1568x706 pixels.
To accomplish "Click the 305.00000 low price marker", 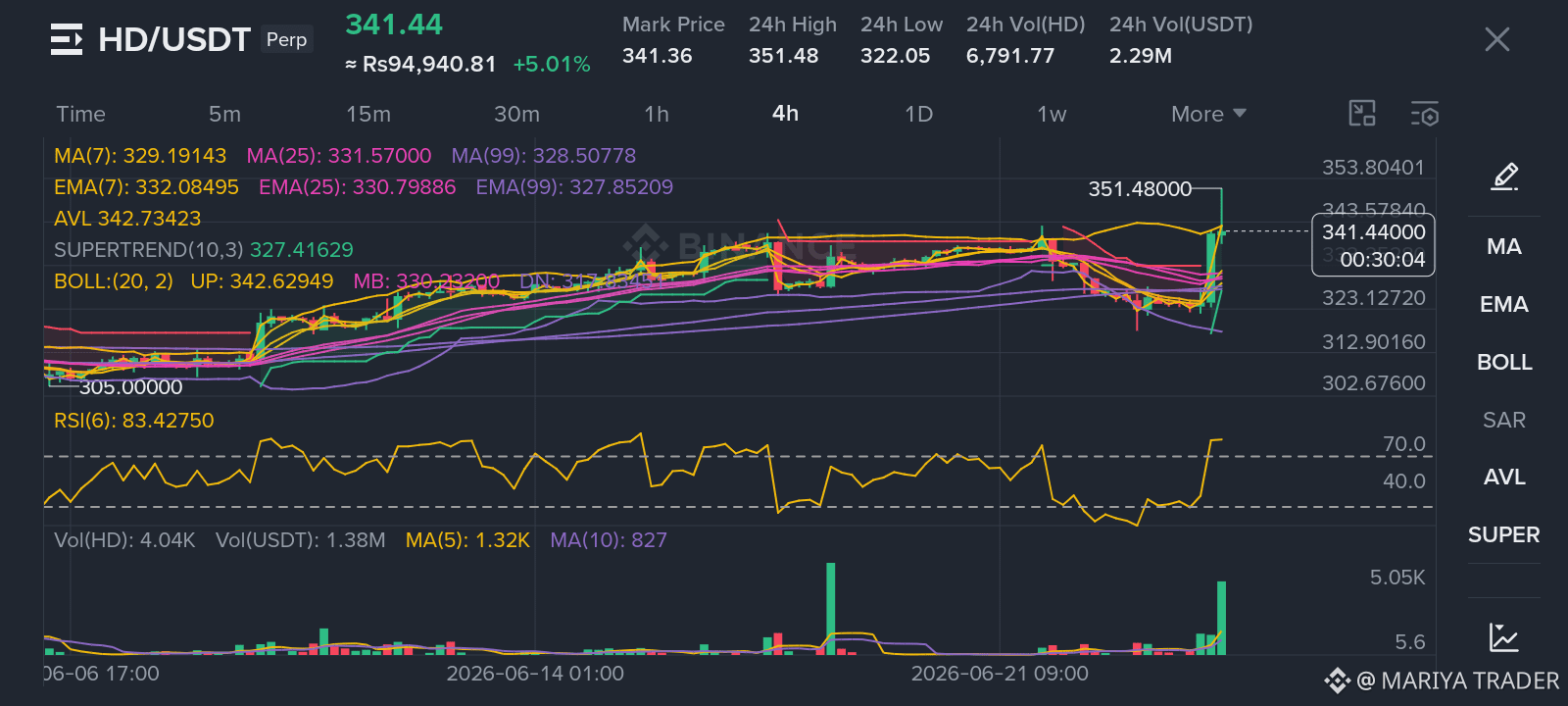I will (x=130, y=387).
